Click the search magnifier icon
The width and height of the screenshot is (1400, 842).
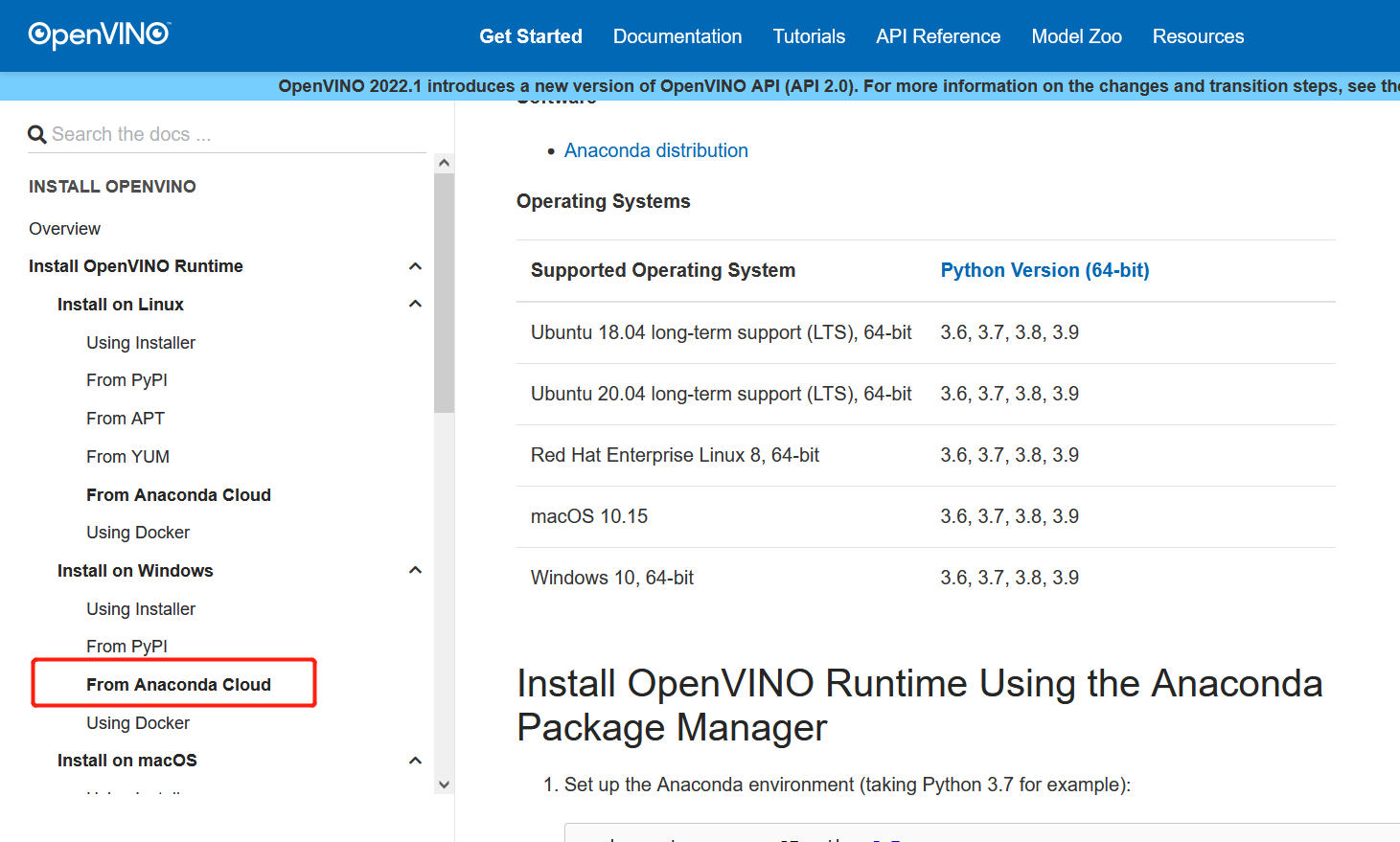(36, 134)
